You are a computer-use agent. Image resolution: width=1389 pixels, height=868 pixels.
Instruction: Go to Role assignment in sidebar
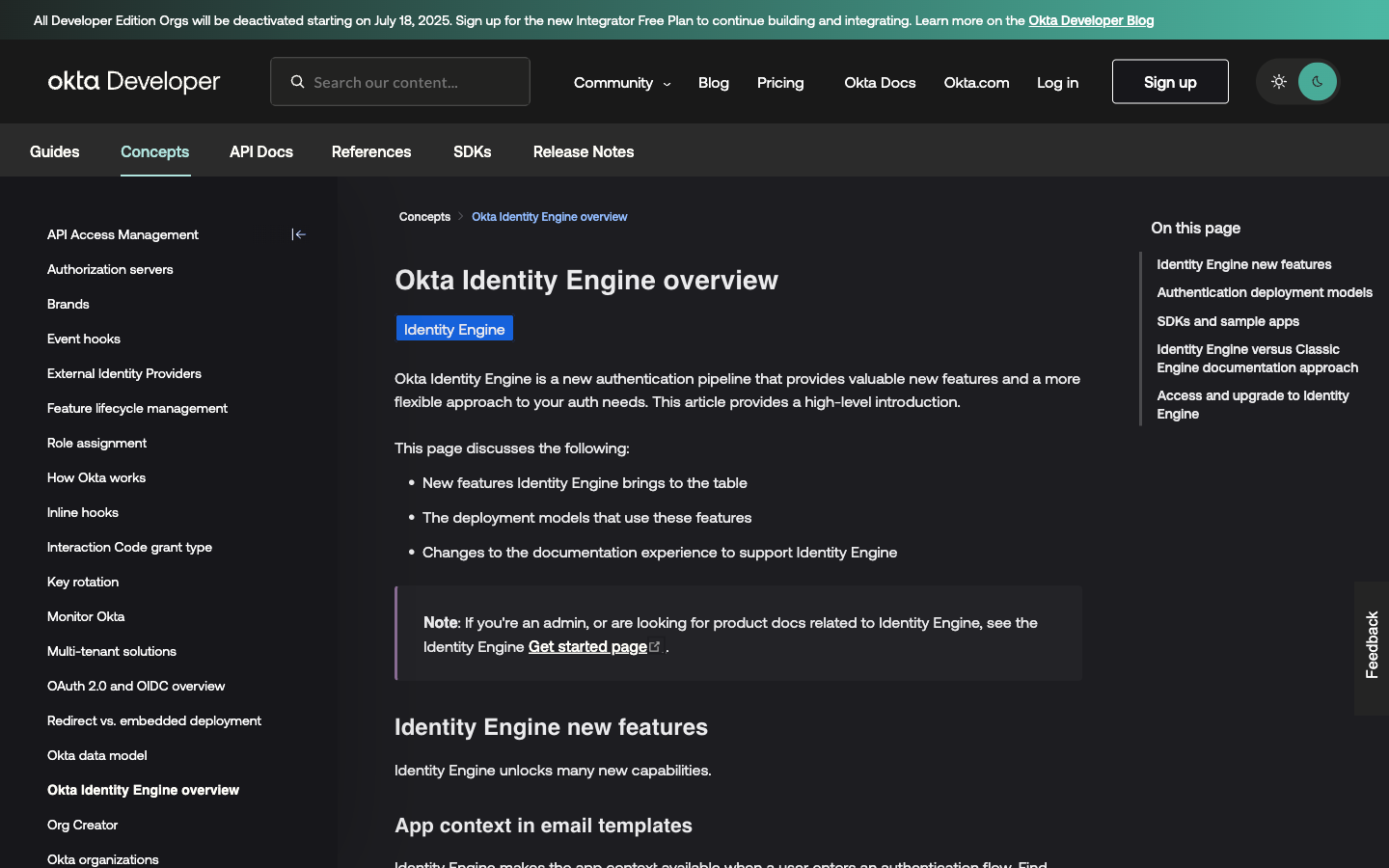pos(96,443)
